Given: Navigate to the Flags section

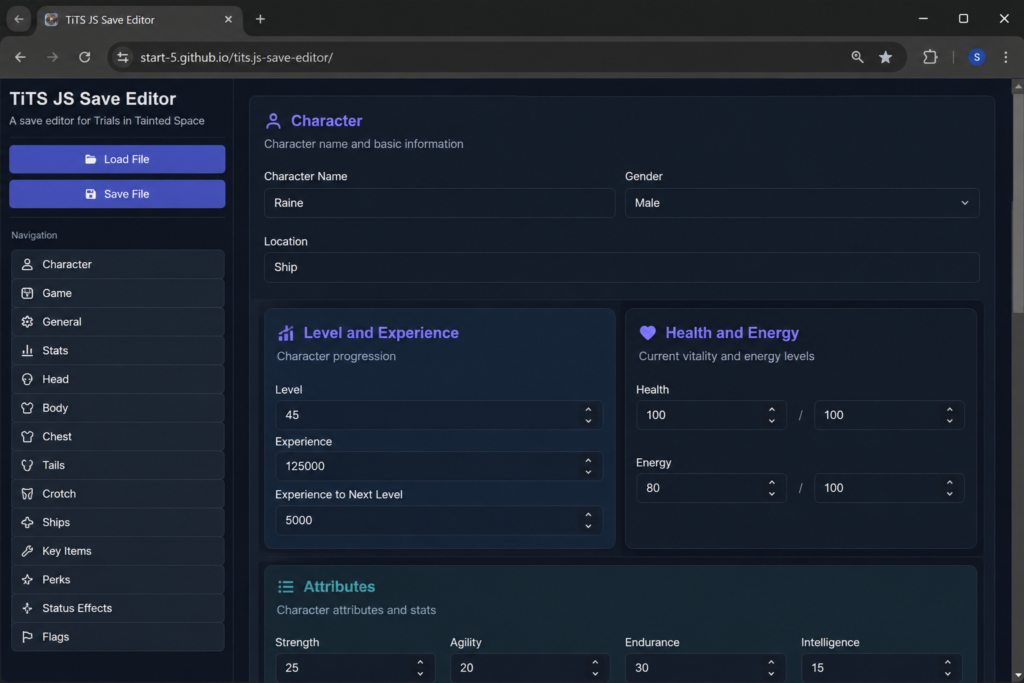Looking at the screenshot, I should 118,637.
